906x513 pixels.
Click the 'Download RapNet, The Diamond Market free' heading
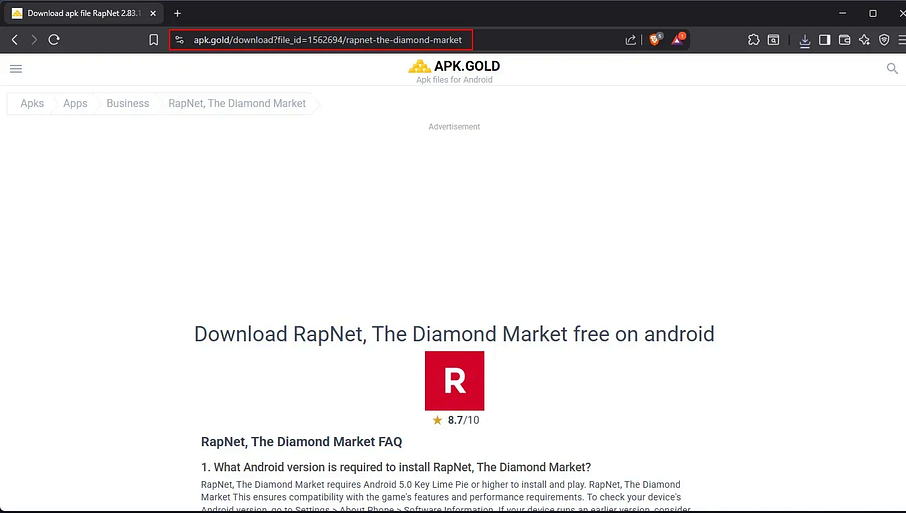tap(454, 334)
